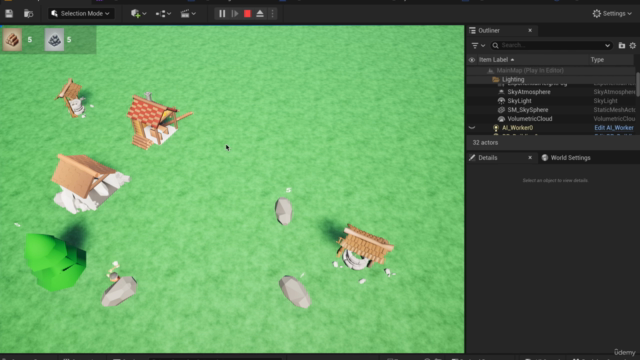The width and height of the screenshot is (640, 360).
Task: Click the SM_SkySphere mesh icon
Action: [x=501, y=110]
